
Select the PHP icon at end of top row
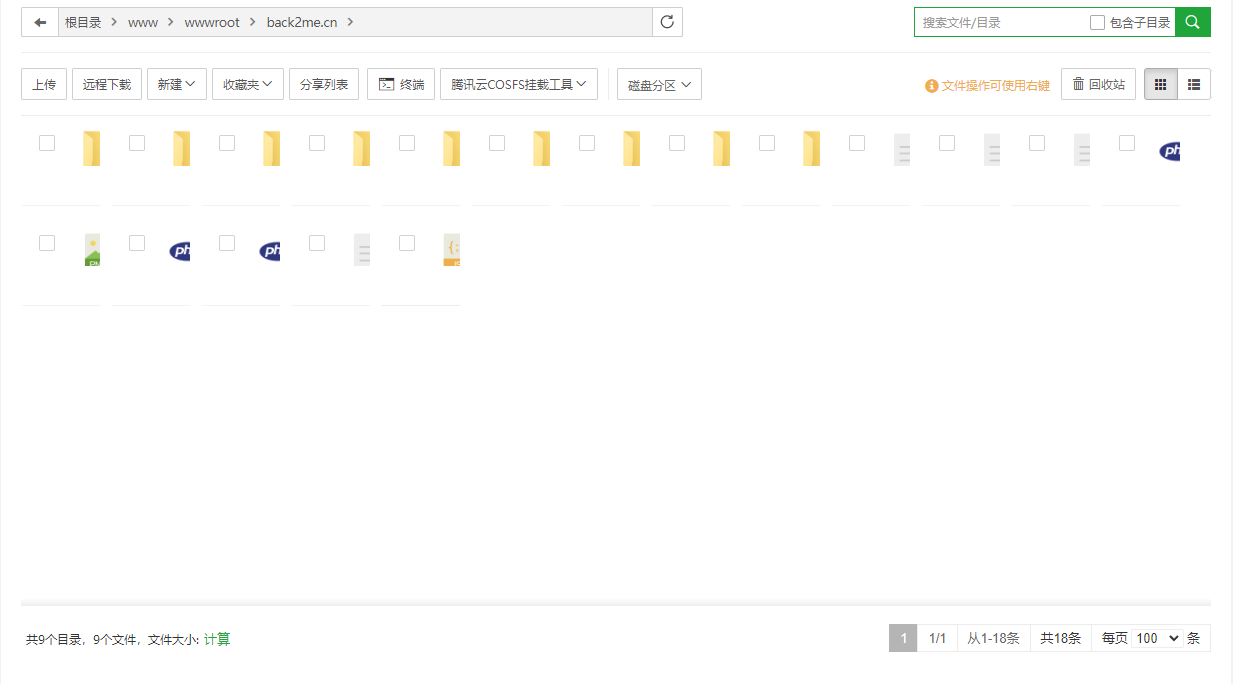[1170, 151]
